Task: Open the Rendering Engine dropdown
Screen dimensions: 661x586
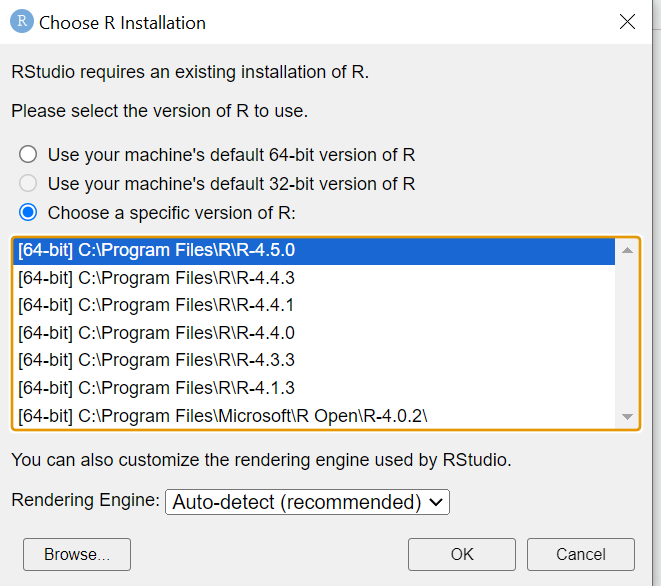Action: pyautogui.click(x=307, y=502)
